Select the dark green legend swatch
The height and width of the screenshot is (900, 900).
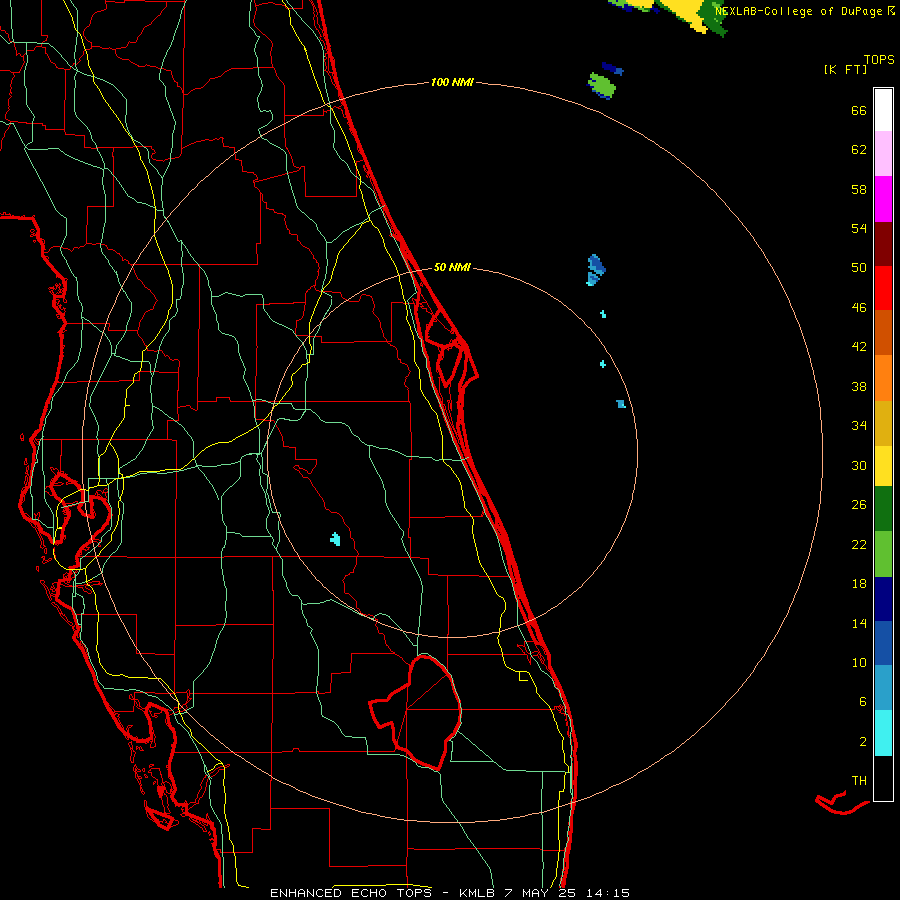883,509
